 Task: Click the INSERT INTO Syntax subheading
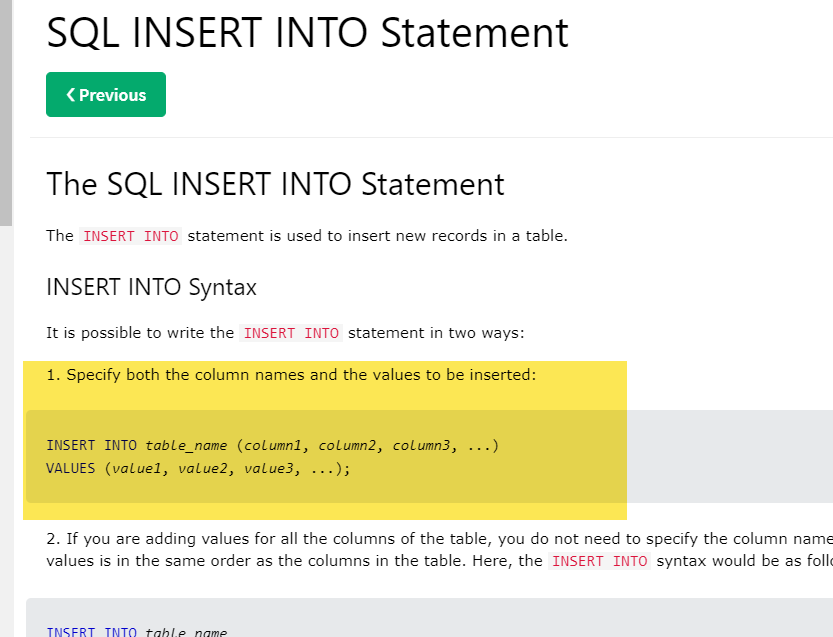[x=151, y=288]
